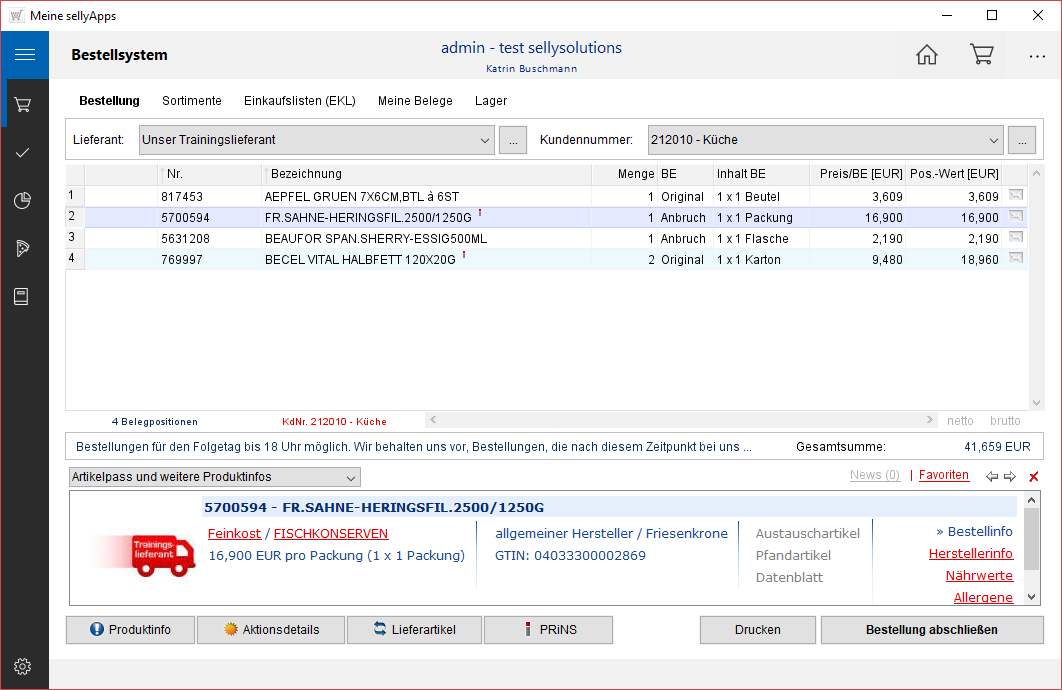Open the pie chart statistics sidebar icon
Viewport: 1062px width, 690px height.
pyautogui.click(x=23, y=201)
